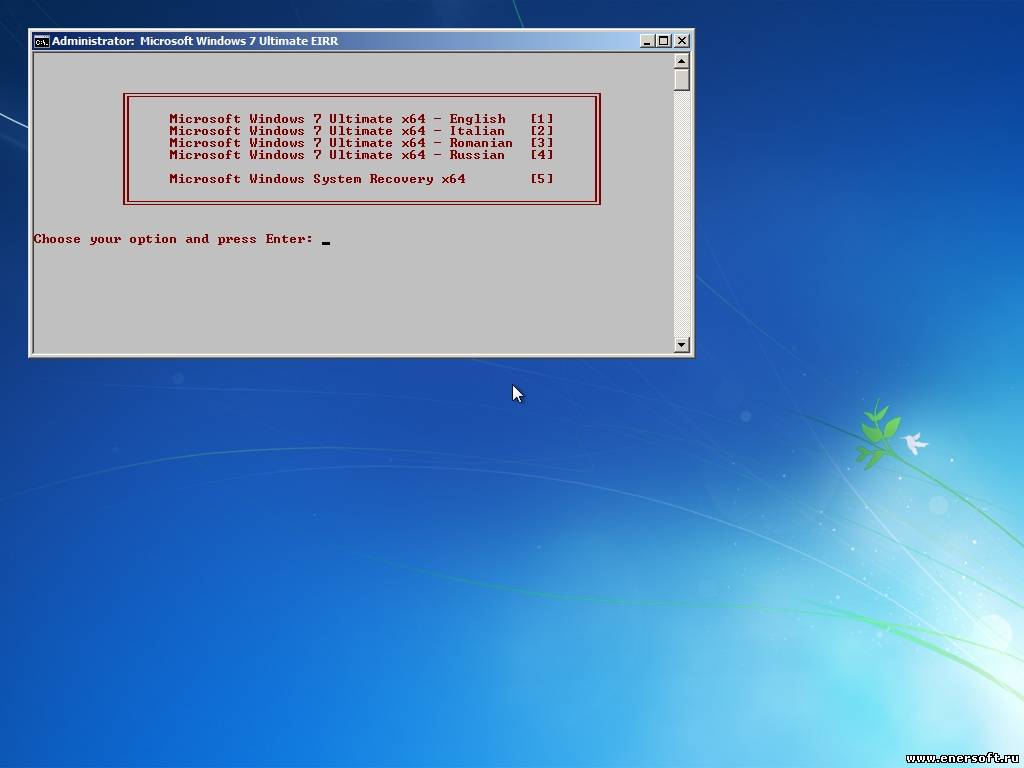Maximize the Administrator console window
The width and height of the screenshot is (1024, 768).
[x=664, y=41]
